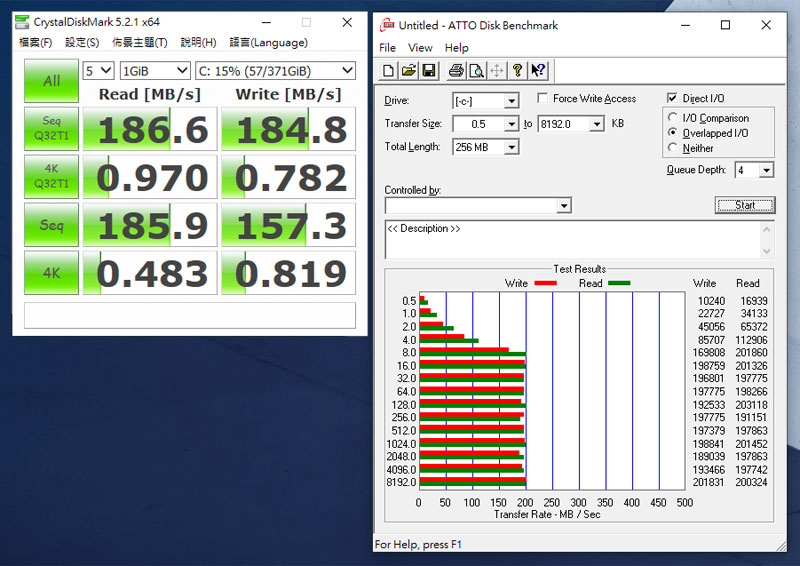Click the Seq Q32T1 test button
Screen dimensions: 800x566
[x=52, y=128]
